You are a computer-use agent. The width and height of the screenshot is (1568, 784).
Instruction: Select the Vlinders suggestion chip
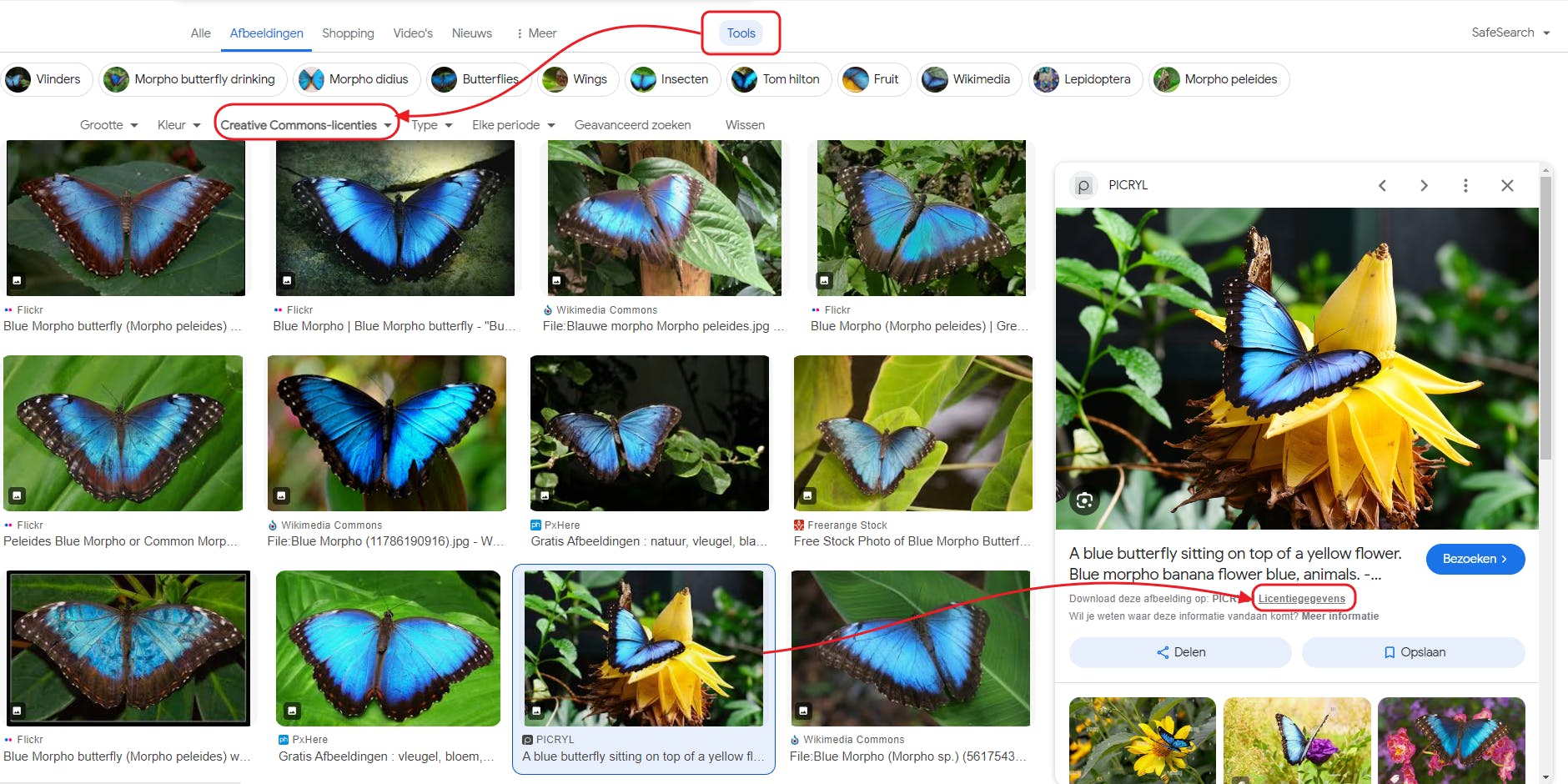[x=43, y=79]
